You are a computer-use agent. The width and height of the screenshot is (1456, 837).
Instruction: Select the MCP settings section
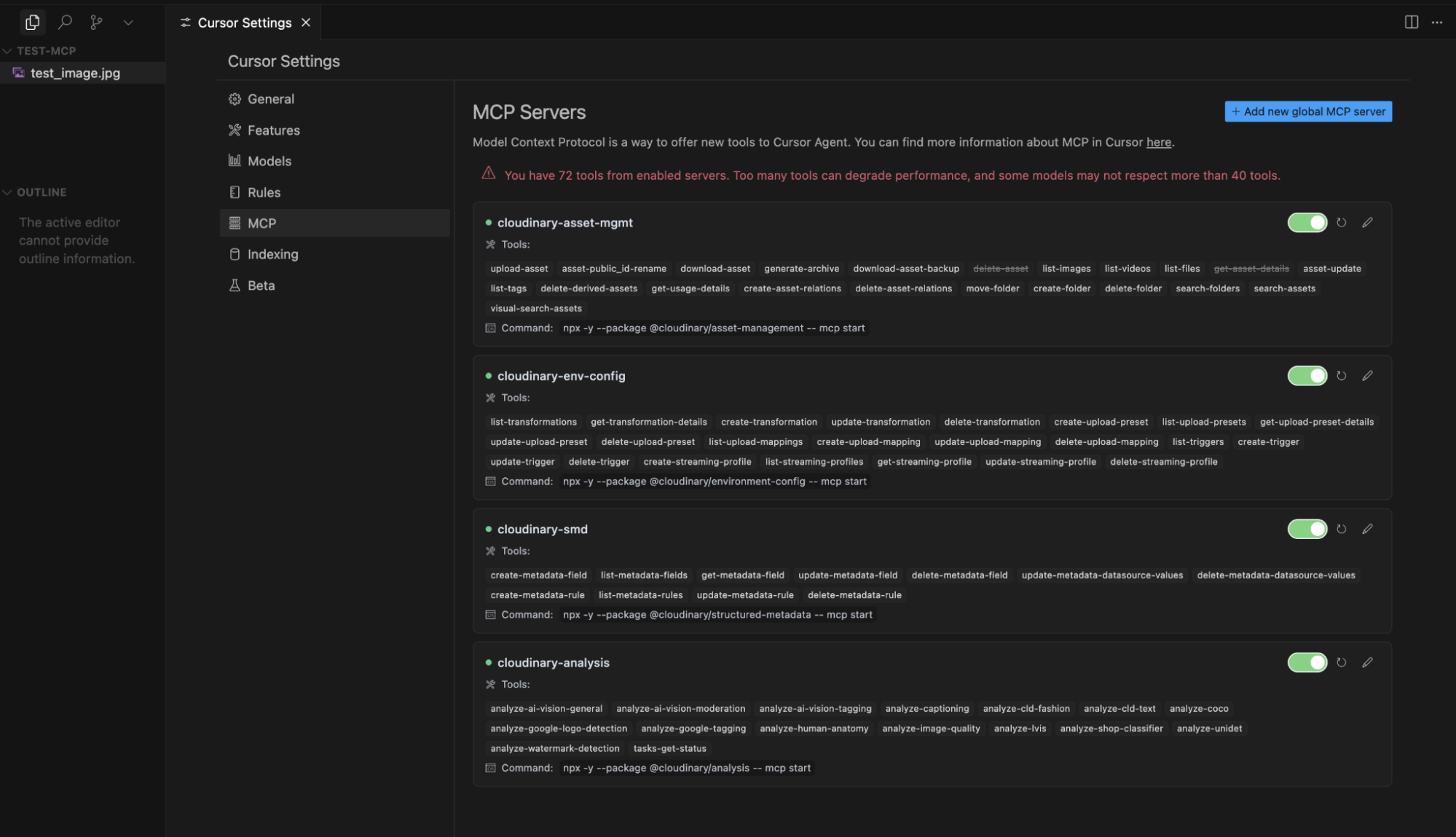pos(334,223)
